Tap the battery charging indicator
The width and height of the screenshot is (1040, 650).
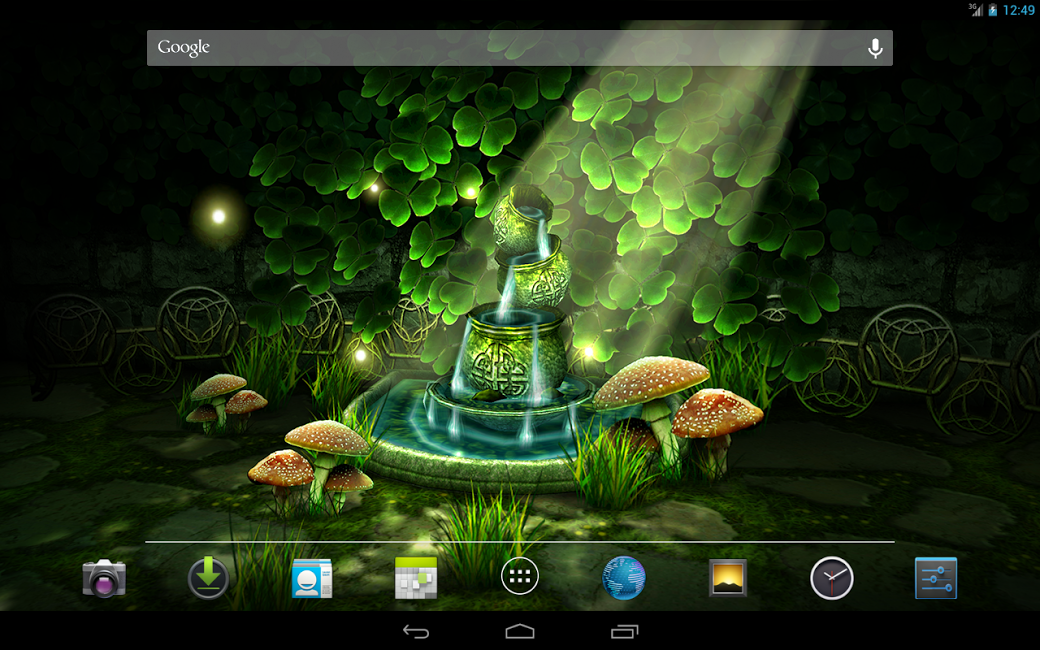992,10
